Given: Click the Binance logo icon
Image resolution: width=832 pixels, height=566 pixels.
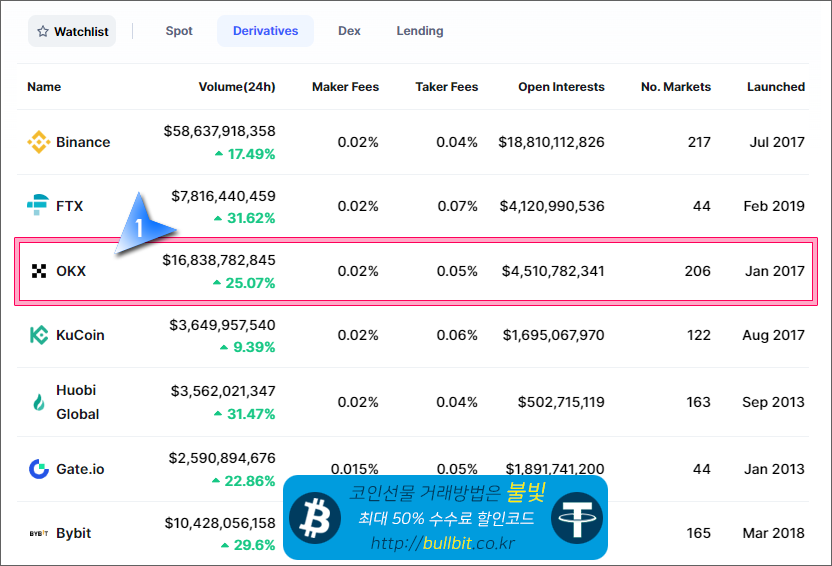Looking at the screenshot, I should pos(39,142).
